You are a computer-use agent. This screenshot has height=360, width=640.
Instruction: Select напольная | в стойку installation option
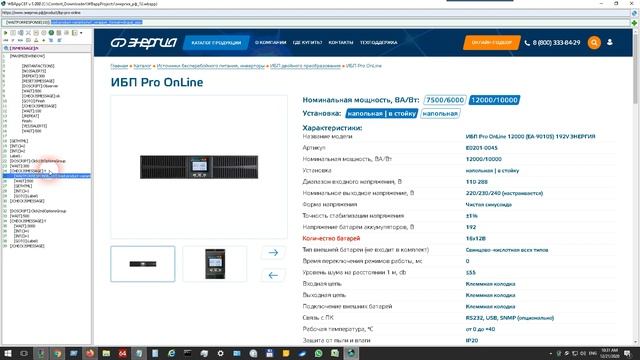pyautogui.click(x=382, y=113)
